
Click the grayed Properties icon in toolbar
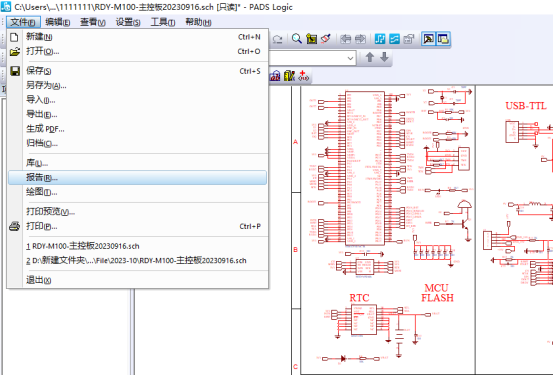pos(409,39)
